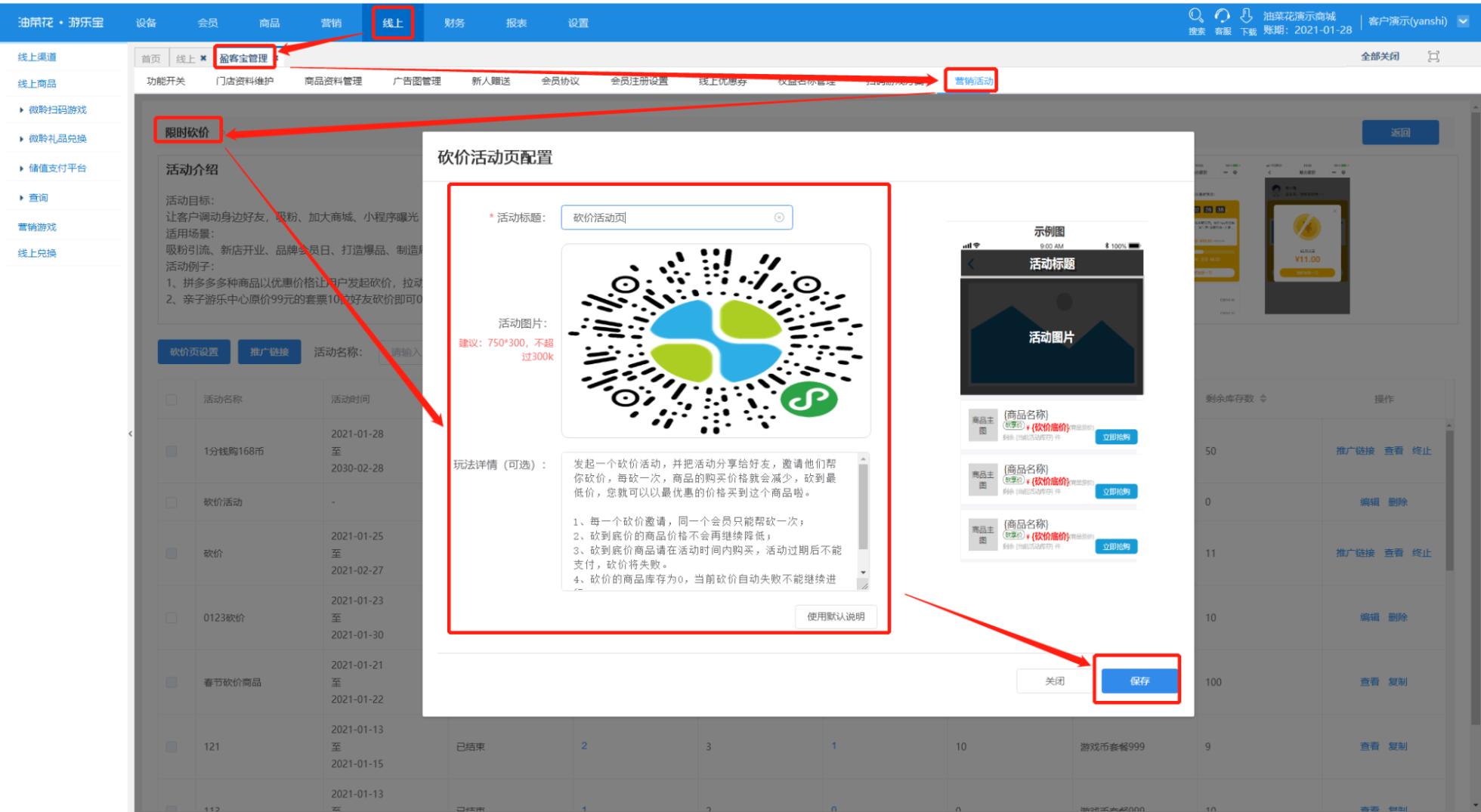This screenshot has width=1481, height=812.
Task: Click the blue 保存 button
Action: (x=1139, y=681)
